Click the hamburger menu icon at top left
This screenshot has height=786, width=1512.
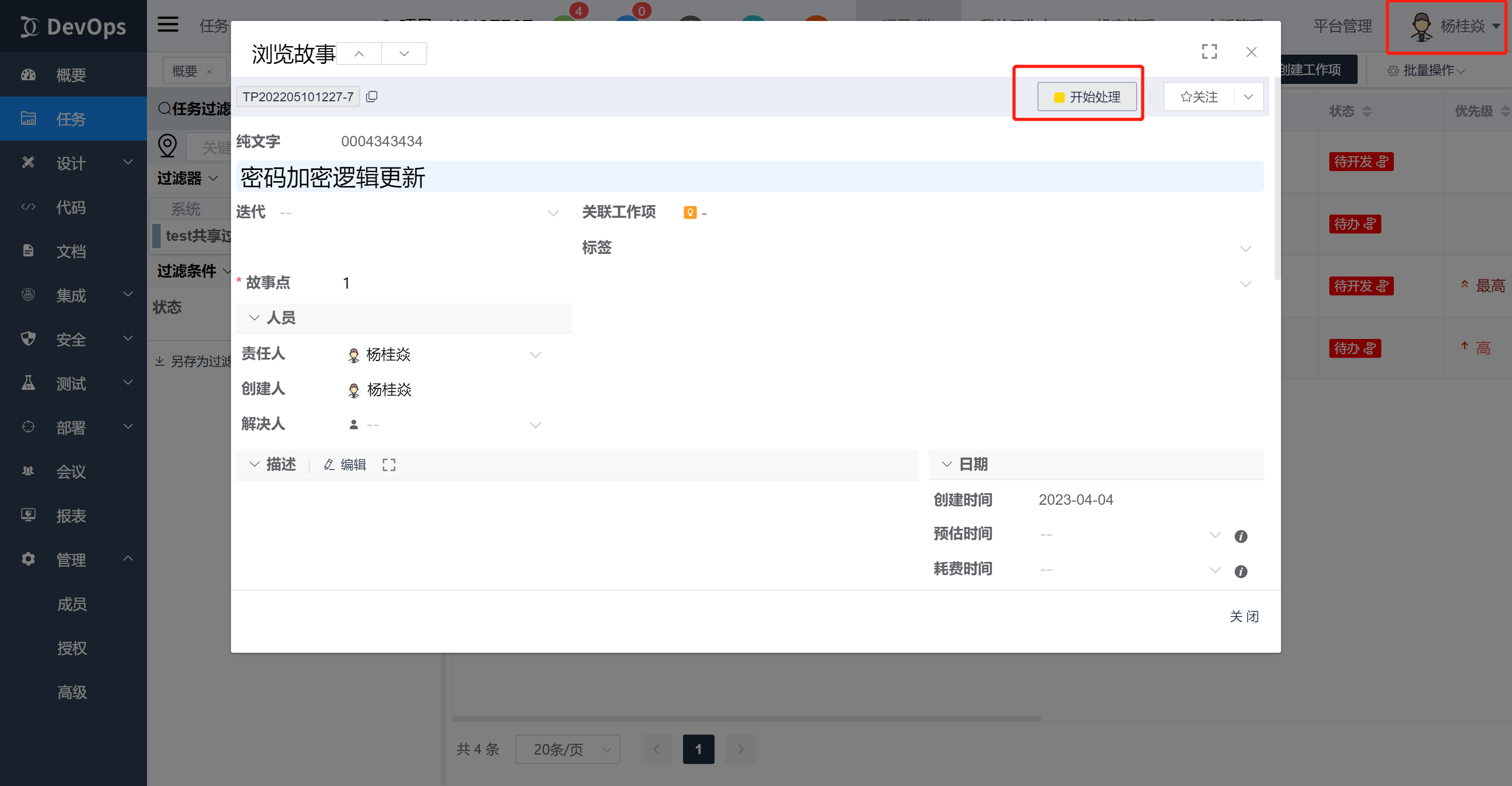tap(167, 24)
